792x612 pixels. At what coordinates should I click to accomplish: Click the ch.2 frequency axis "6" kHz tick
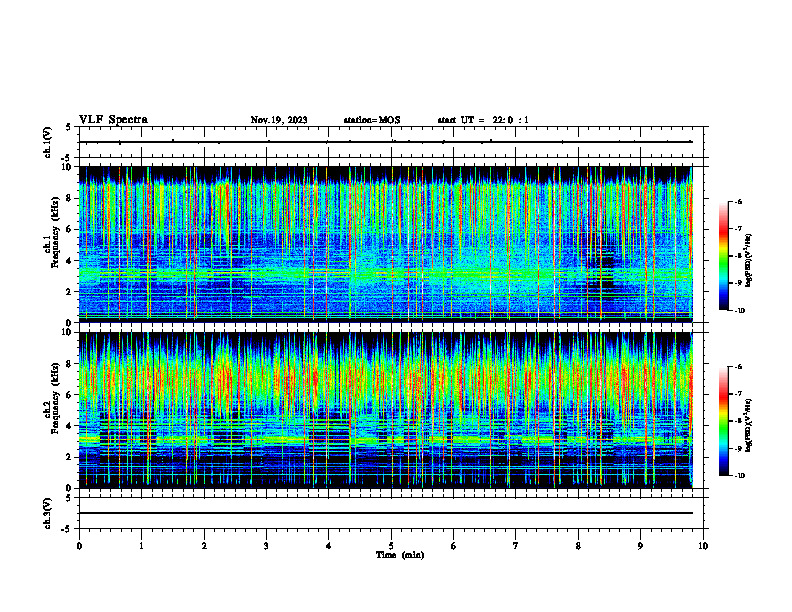[x=70, y=395]
